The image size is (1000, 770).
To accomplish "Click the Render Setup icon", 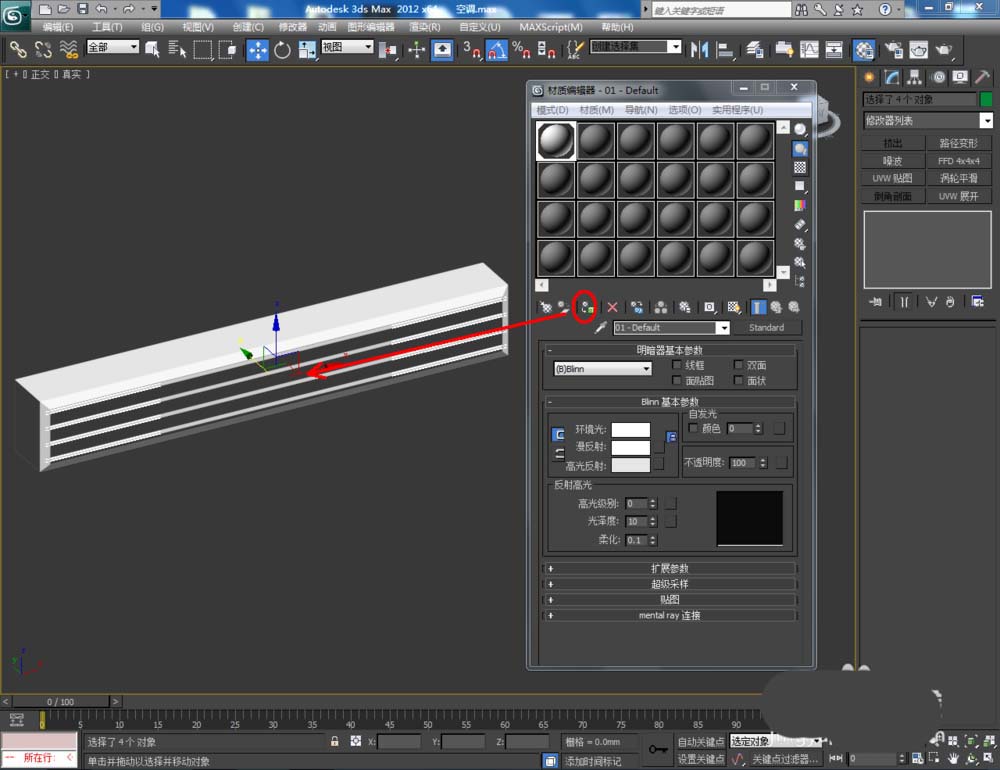I will pos(893,50).
